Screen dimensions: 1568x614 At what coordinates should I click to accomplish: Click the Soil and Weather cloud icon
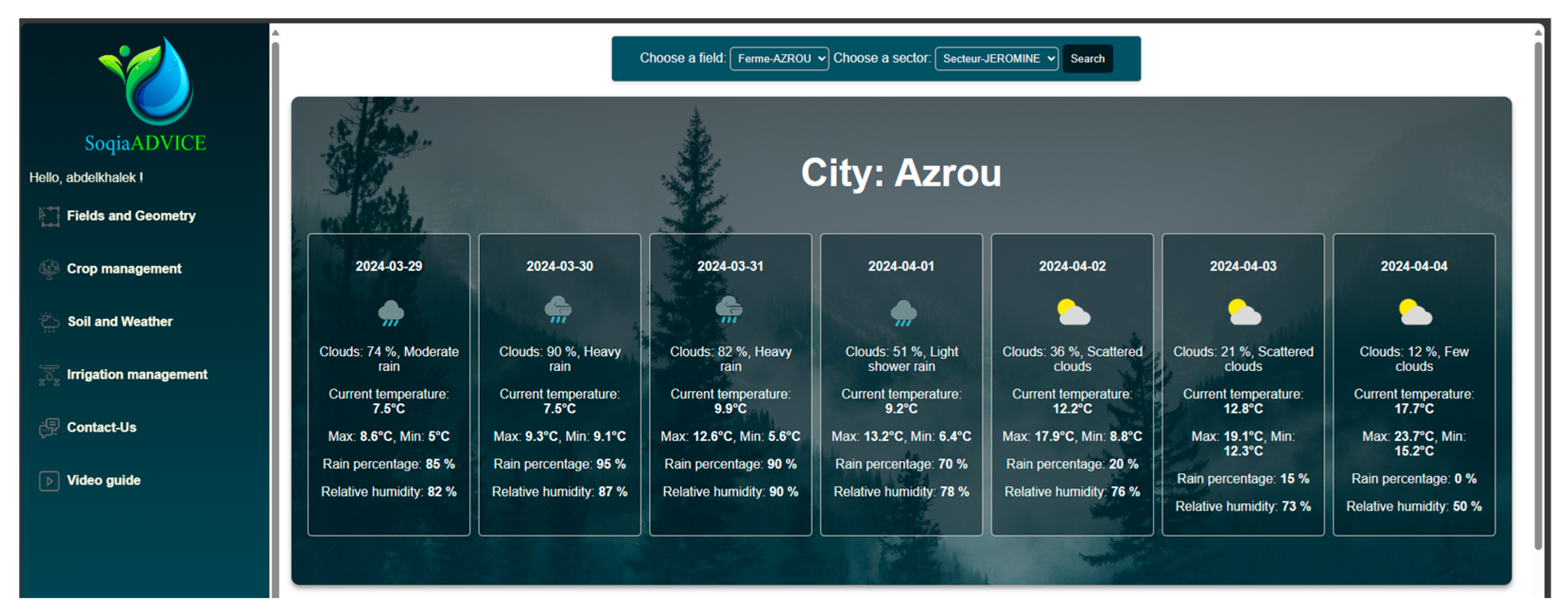[x=49, y=322]
